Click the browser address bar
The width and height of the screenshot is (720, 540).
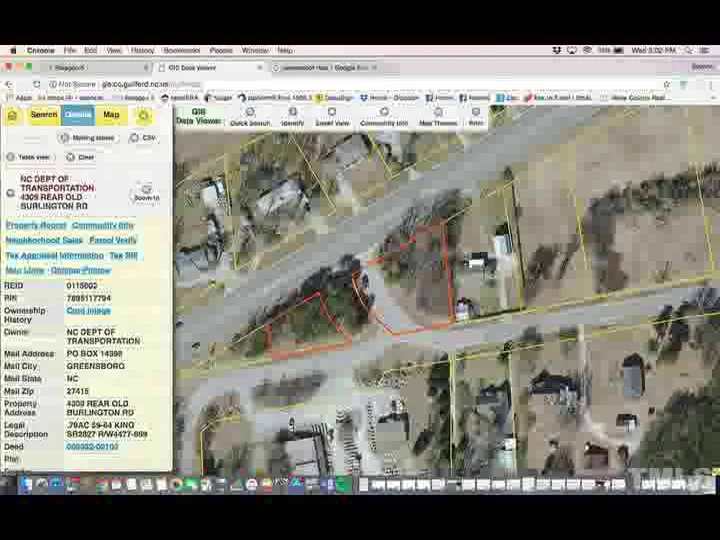click(358, 84)
